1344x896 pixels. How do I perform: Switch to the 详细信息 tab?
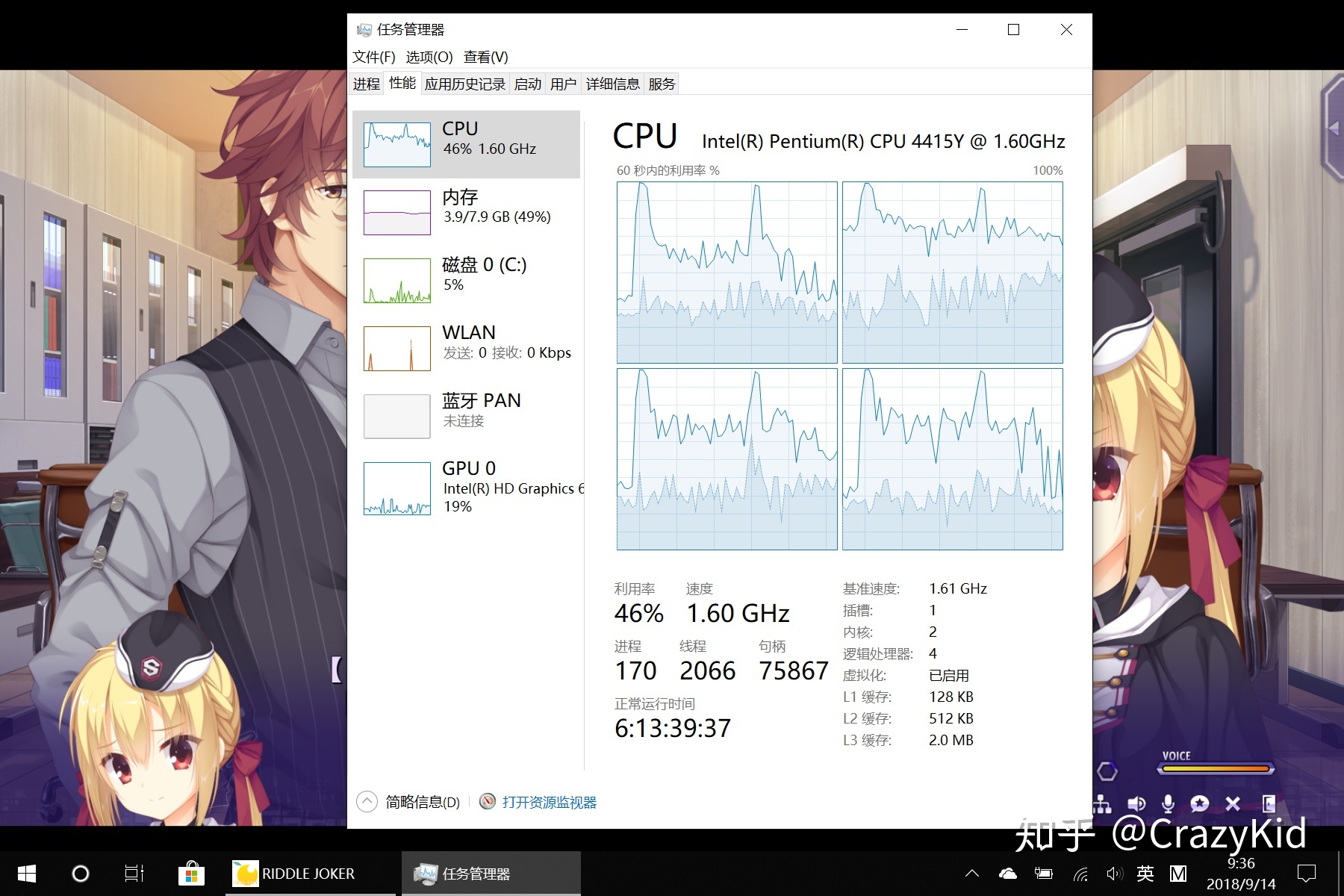(x=612, y=84)
